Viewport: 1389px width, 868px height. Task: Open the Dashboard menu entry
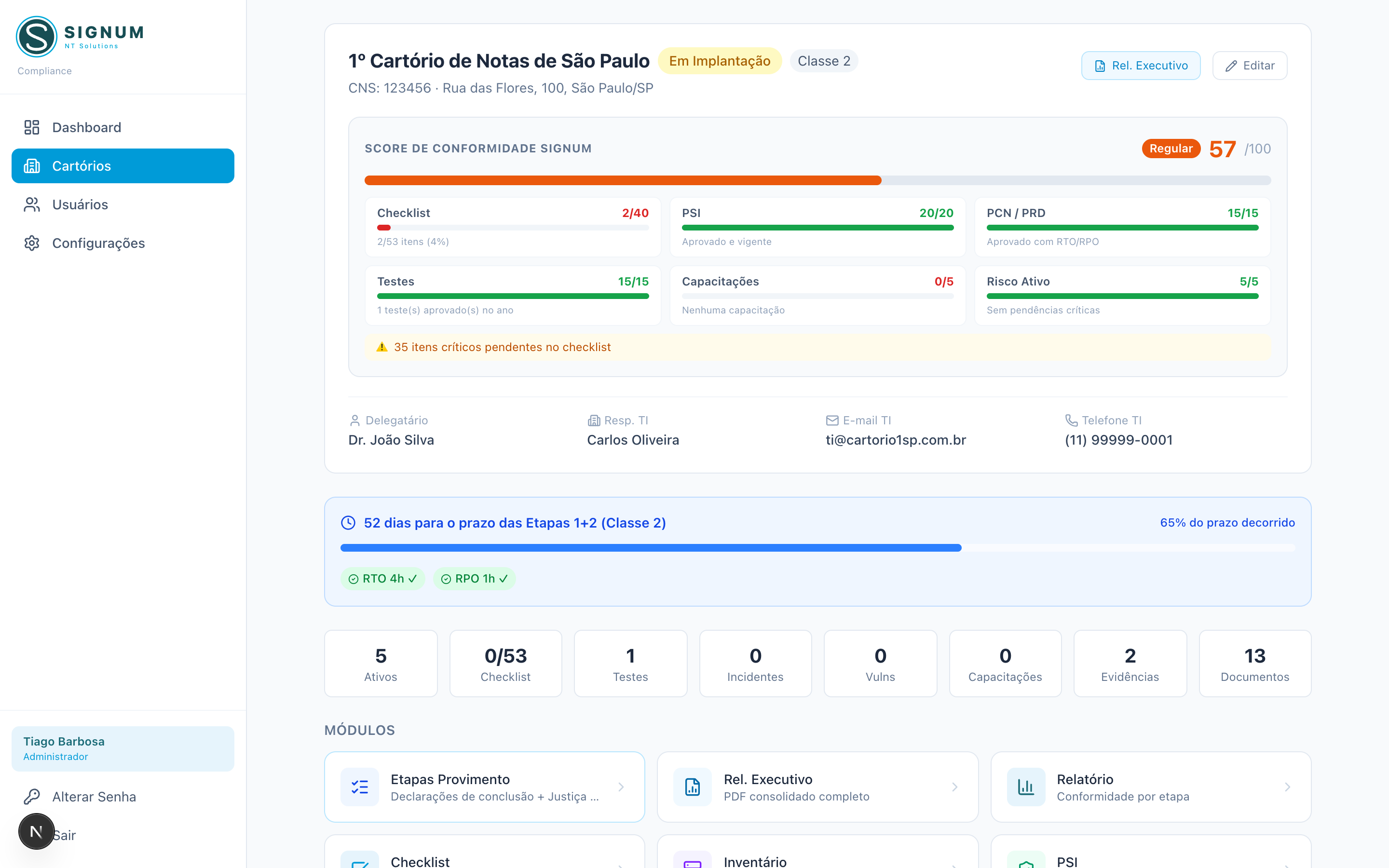coord(123,127)
